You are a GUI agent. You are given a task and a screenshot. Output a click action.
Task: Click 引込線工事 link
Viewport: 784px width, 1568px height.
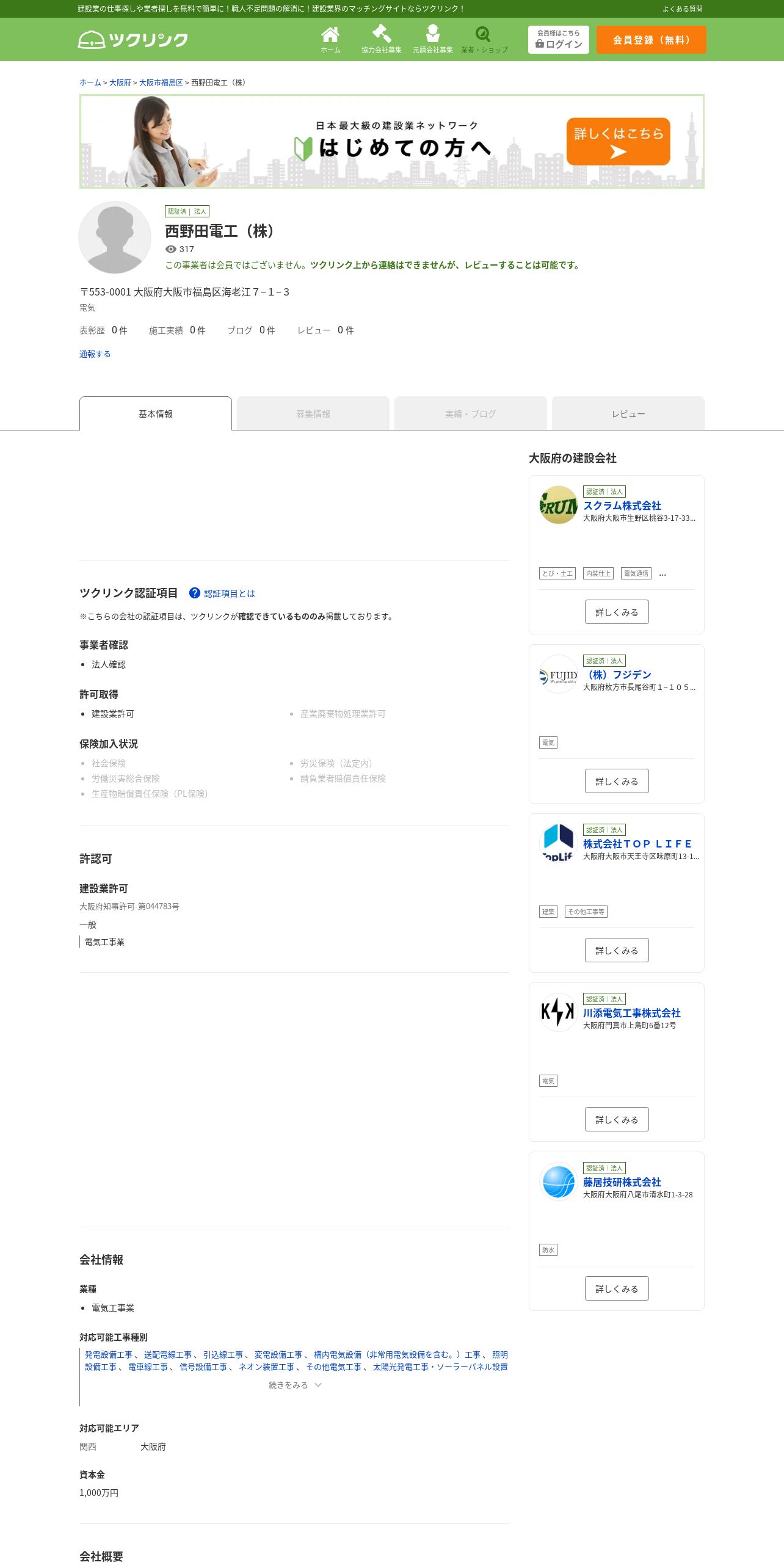223,1354
